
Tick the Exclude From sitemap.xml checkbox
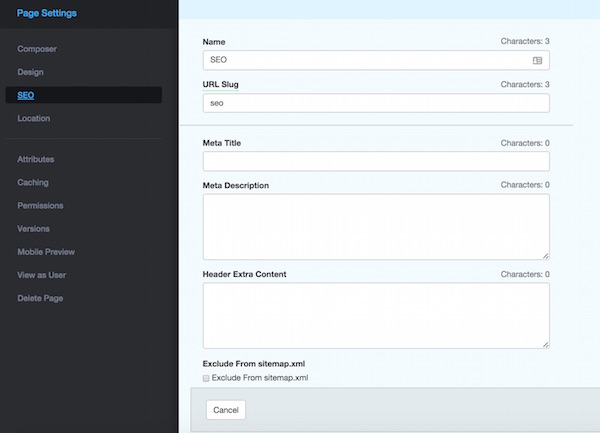pyautogui.click(x=206, y=378)
